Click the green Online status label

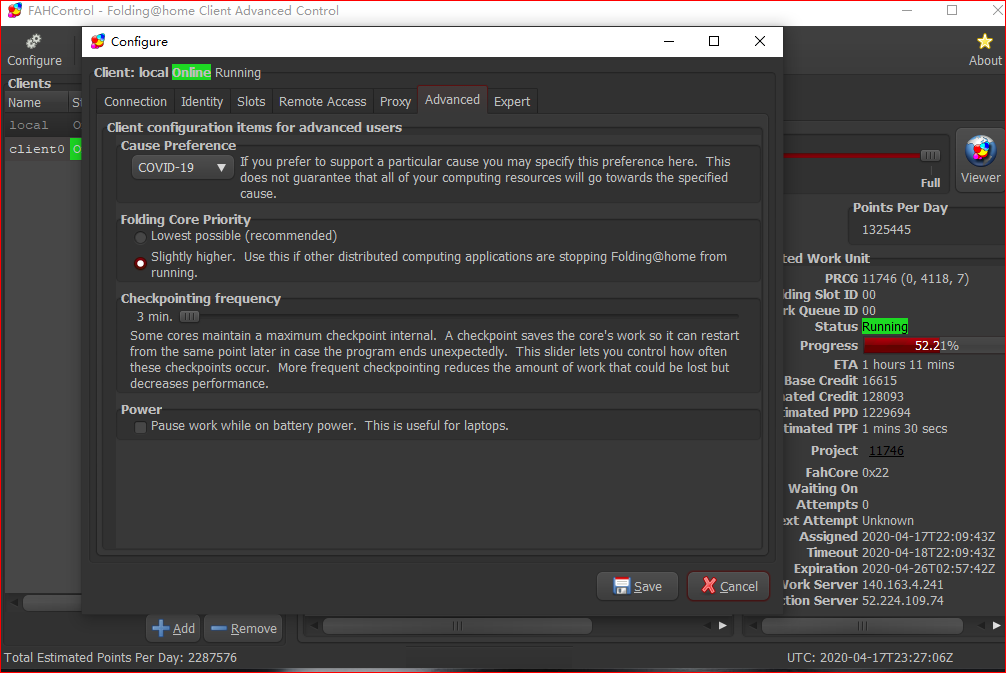tap(191, 72)
